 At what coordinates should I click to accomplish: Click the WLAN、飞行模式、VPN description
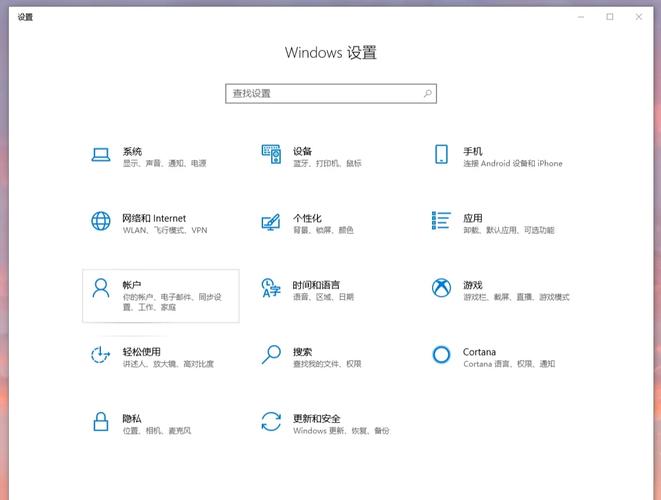click(165, 230)
